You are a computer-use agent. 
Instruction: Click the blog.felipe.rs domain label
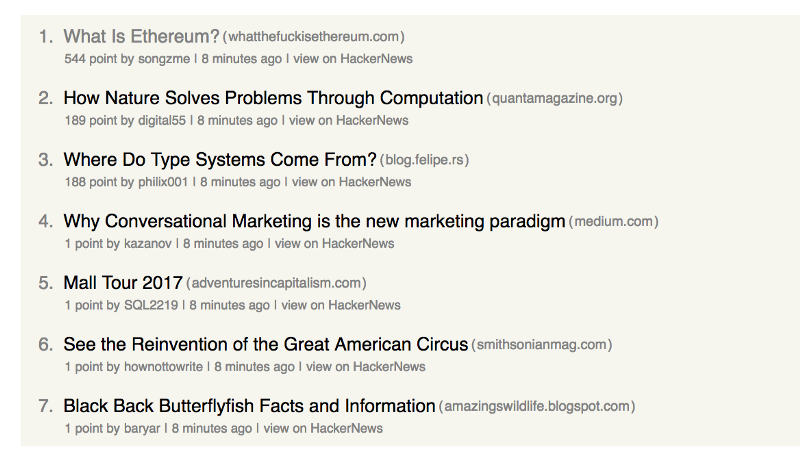click(x=425, y=160)
